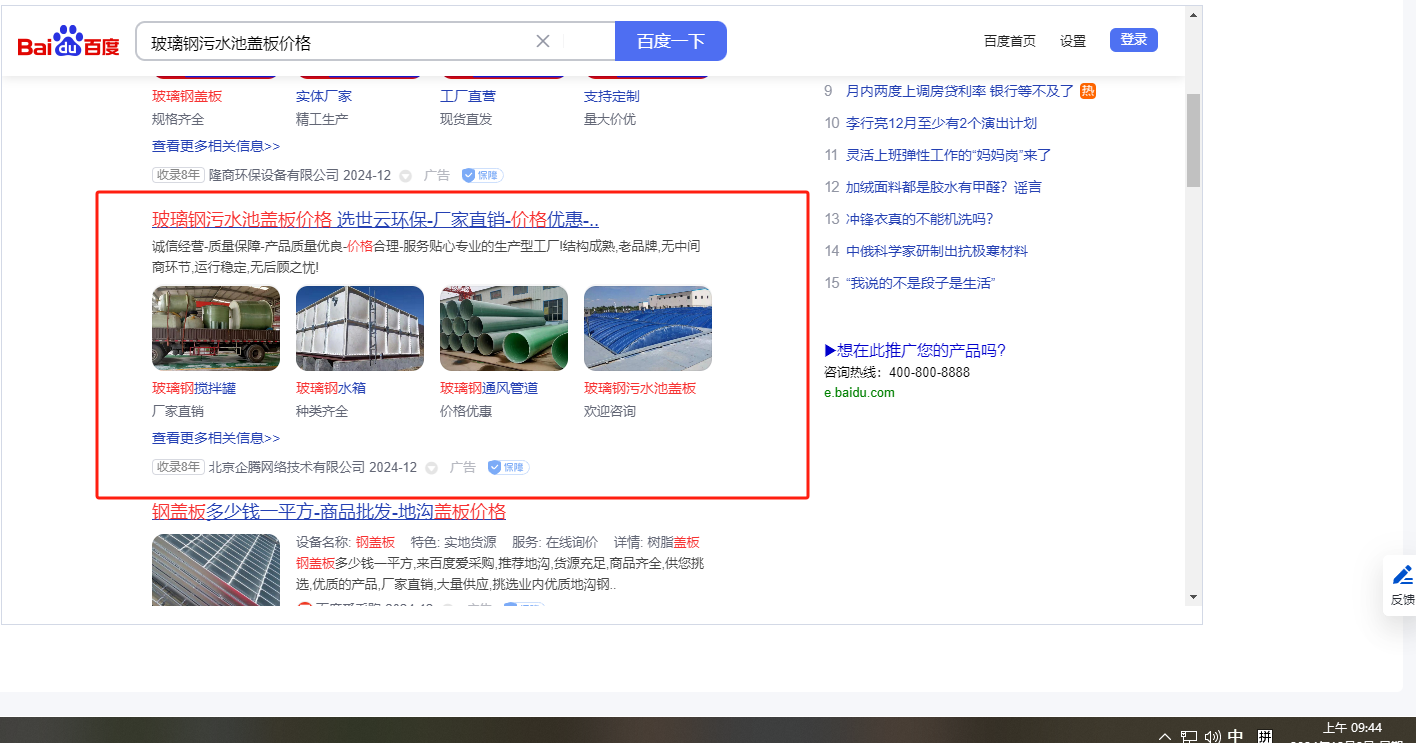This screenshot has height=743, width=1416.
Task: Open the volume icon in system tray
Action: [x=1213, y=737]
